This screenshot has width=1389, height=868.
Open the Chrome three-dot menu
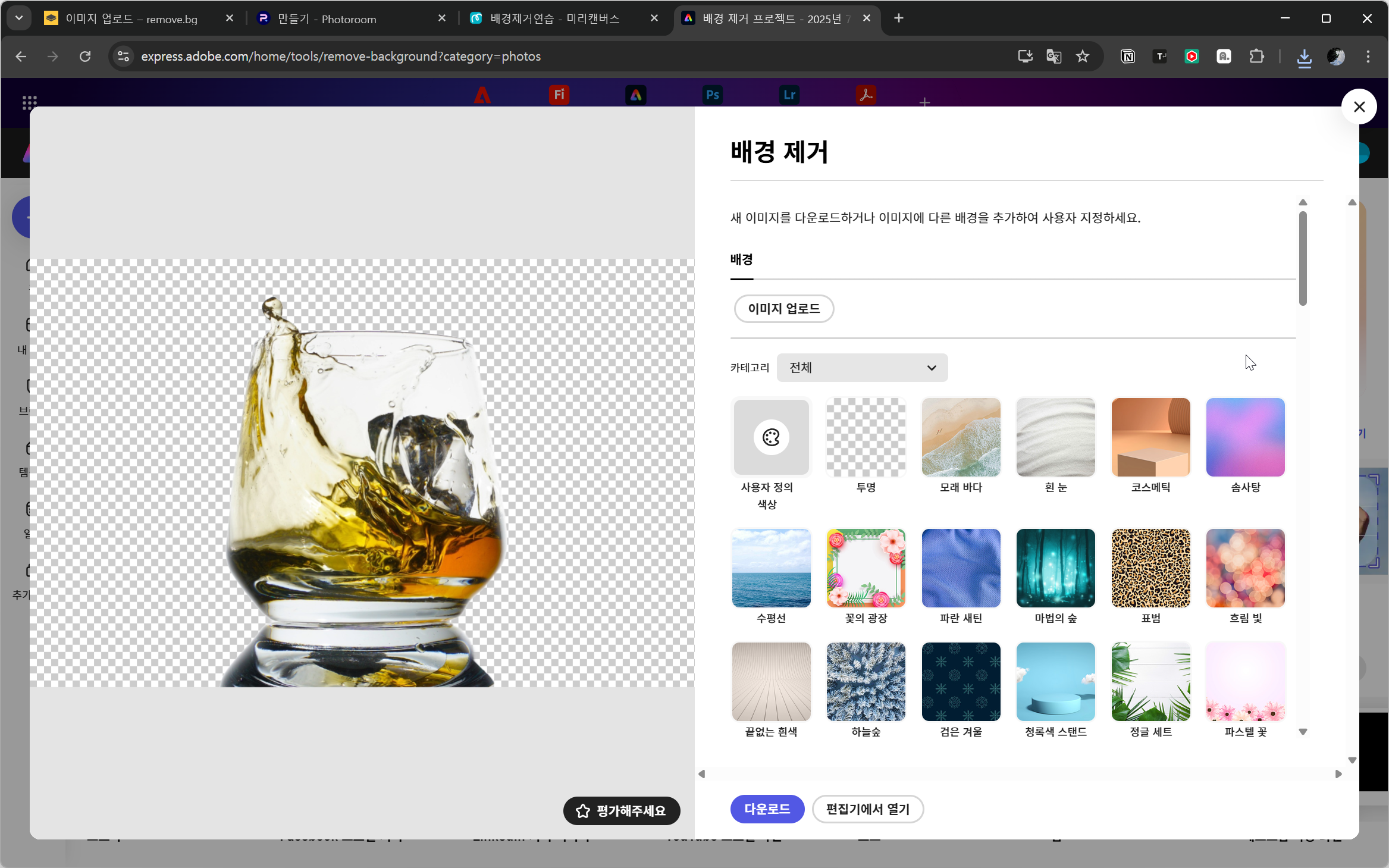tap(1368, 57)
